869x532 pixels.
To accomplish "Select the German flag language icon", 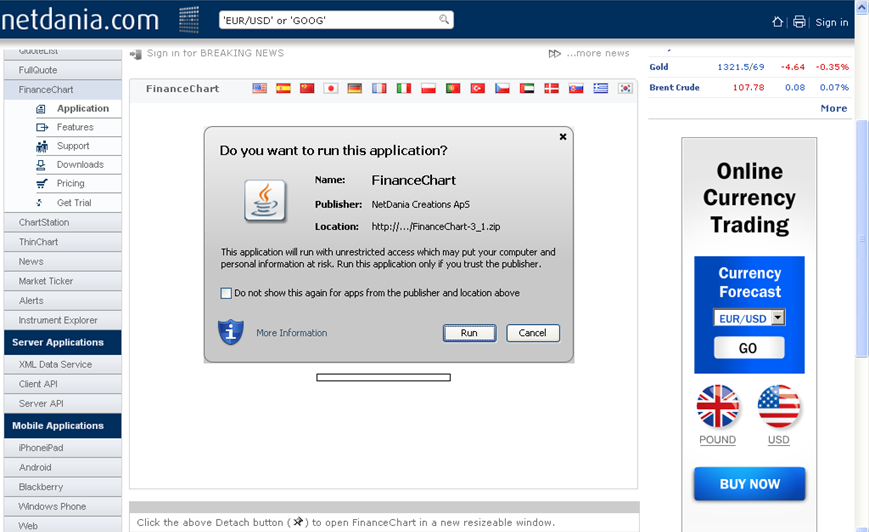I will 355,88.
